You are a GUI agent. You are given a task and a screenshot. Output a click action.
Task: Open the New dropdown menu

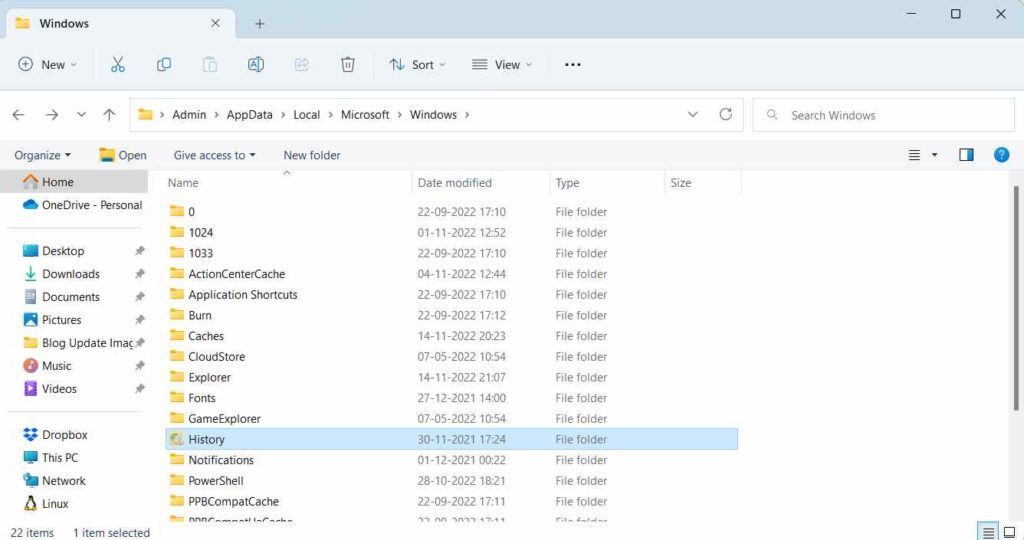click(47, 64)
